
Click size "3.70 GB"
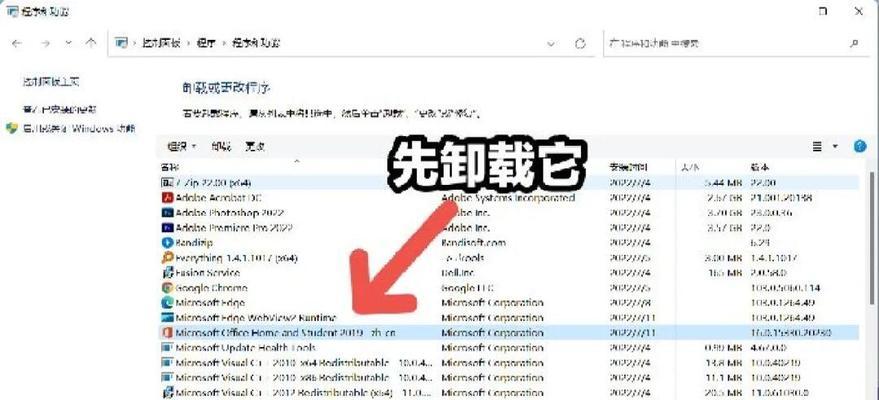click(725, 213)
